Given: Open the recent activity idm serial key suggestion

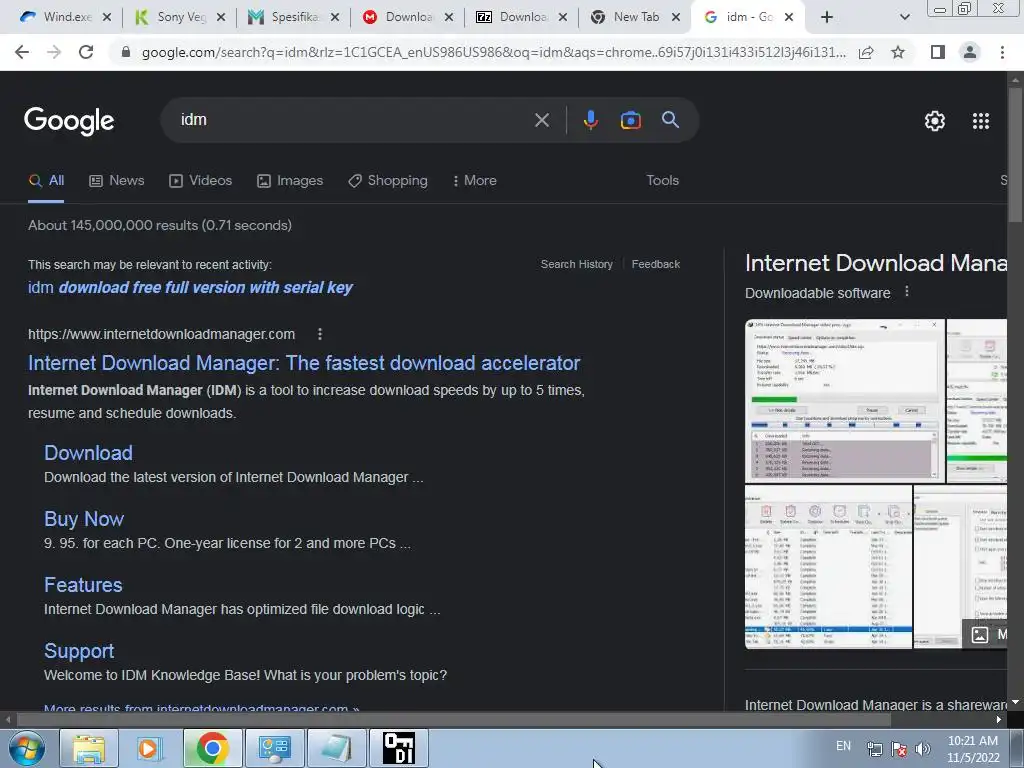Looking at the screenshot, I should (190, 287).
